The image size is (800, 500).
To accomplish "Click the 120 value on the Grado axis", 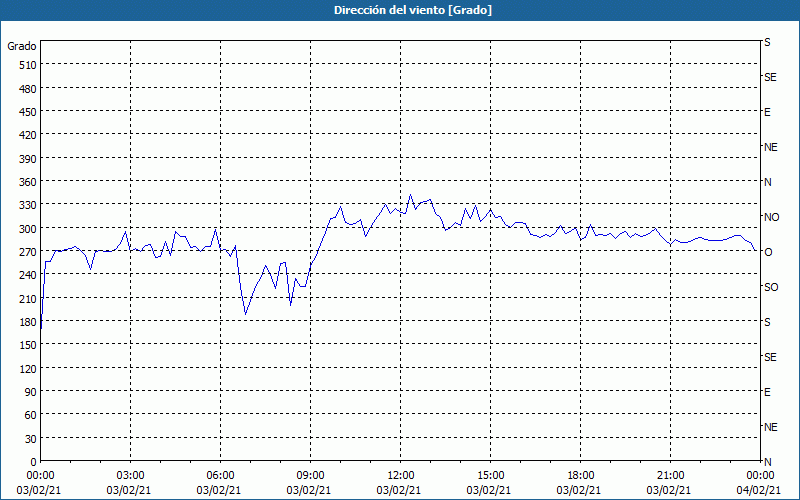I will pos(28,369).
